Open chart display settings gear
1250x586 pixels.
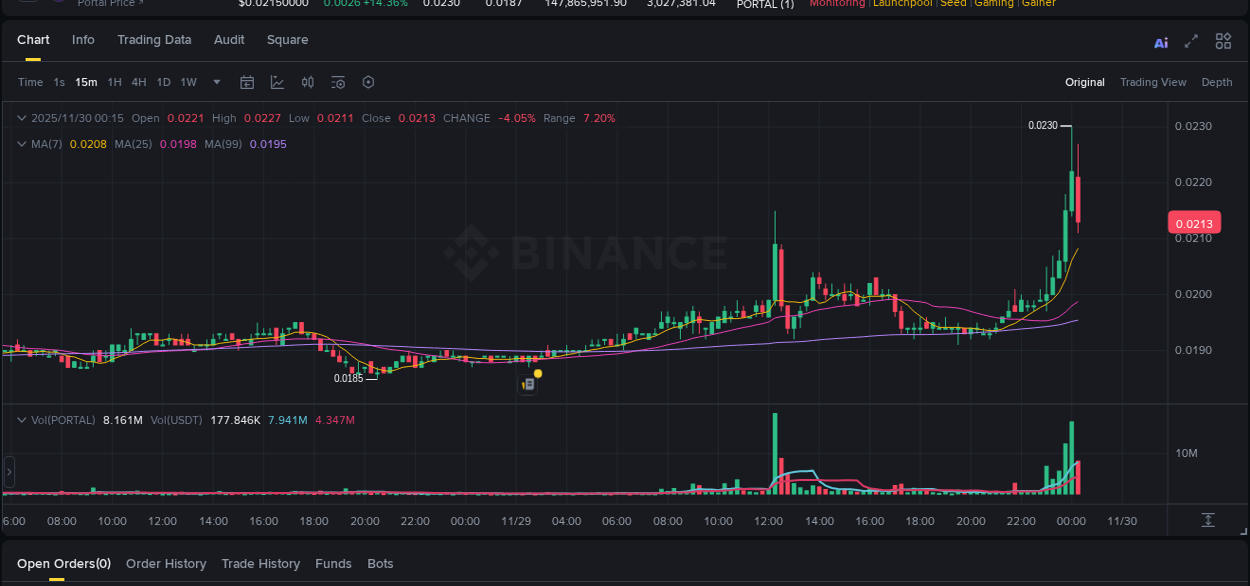(x=368, y=82)
